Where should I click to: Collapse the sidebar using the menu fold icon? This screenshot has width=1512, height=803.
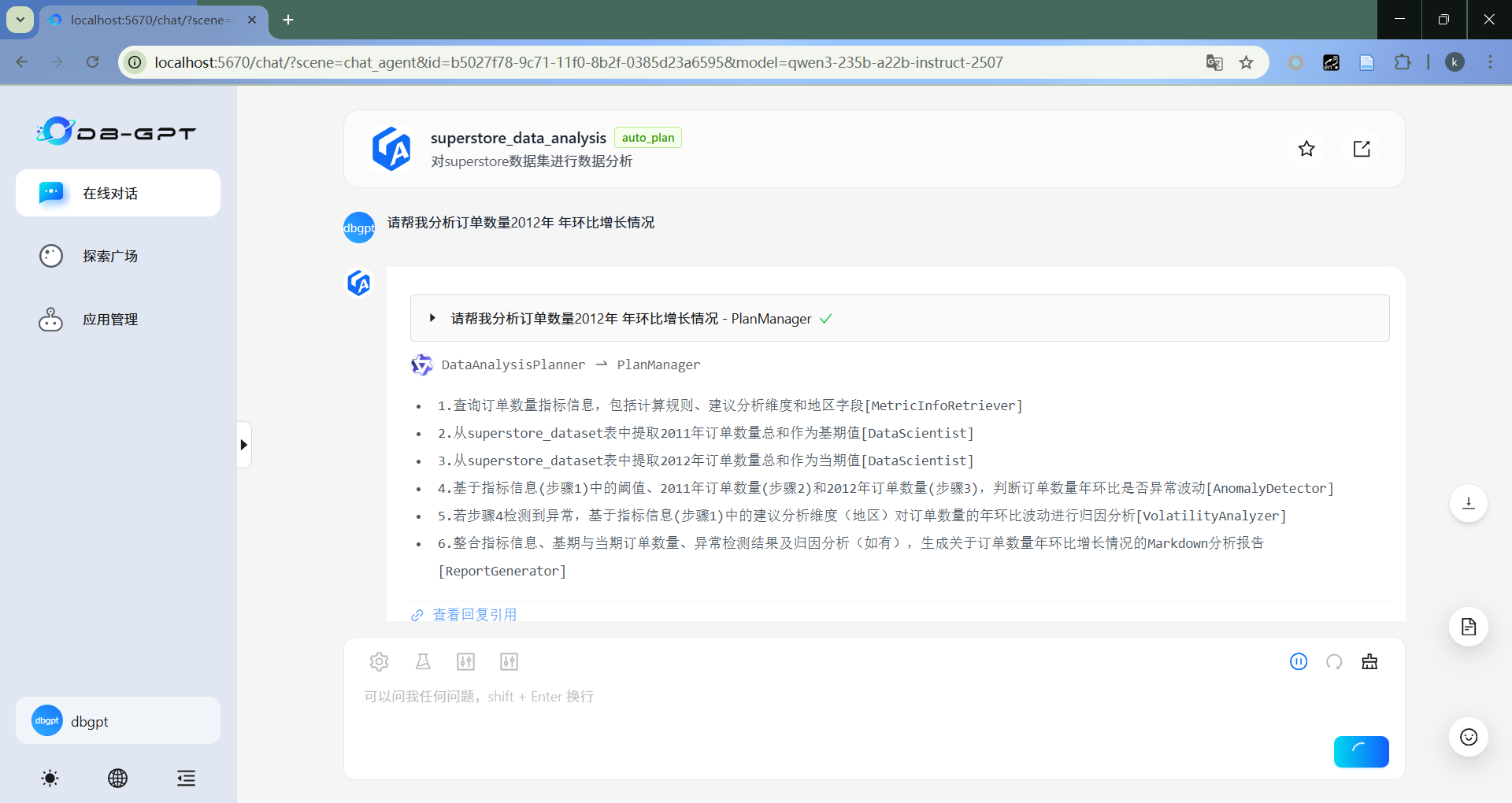186,779
